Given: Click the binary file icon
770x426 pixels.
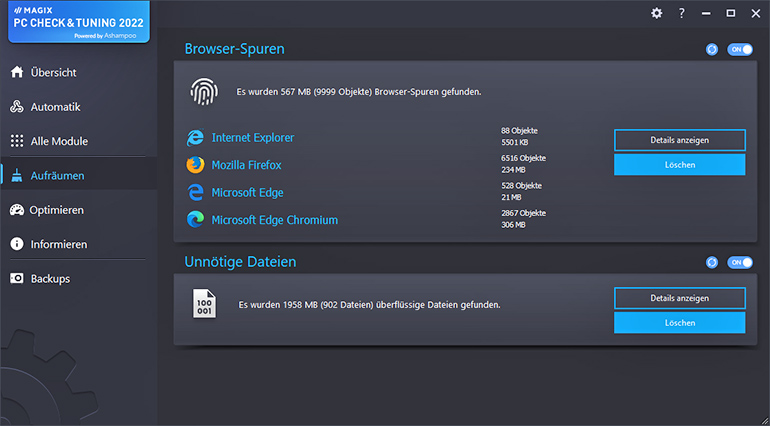Looking at the screenshot, I should coord(204,304).
